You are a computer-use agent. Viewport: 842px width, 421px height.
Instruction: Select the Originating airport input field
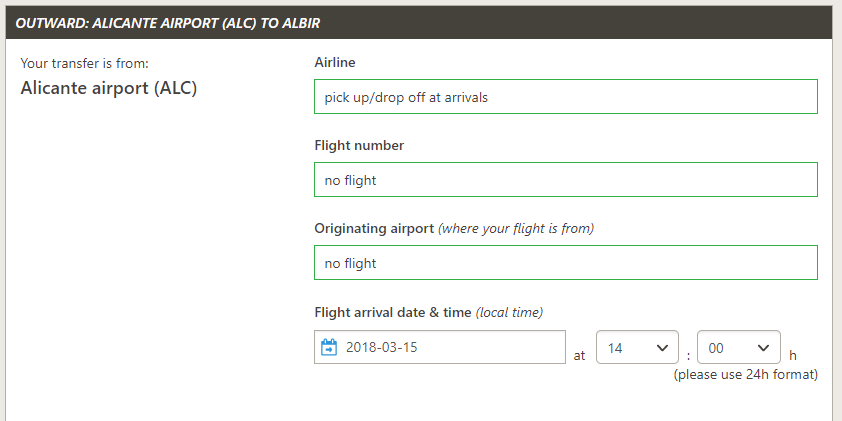pyautogui.click(x=565, y=263)
